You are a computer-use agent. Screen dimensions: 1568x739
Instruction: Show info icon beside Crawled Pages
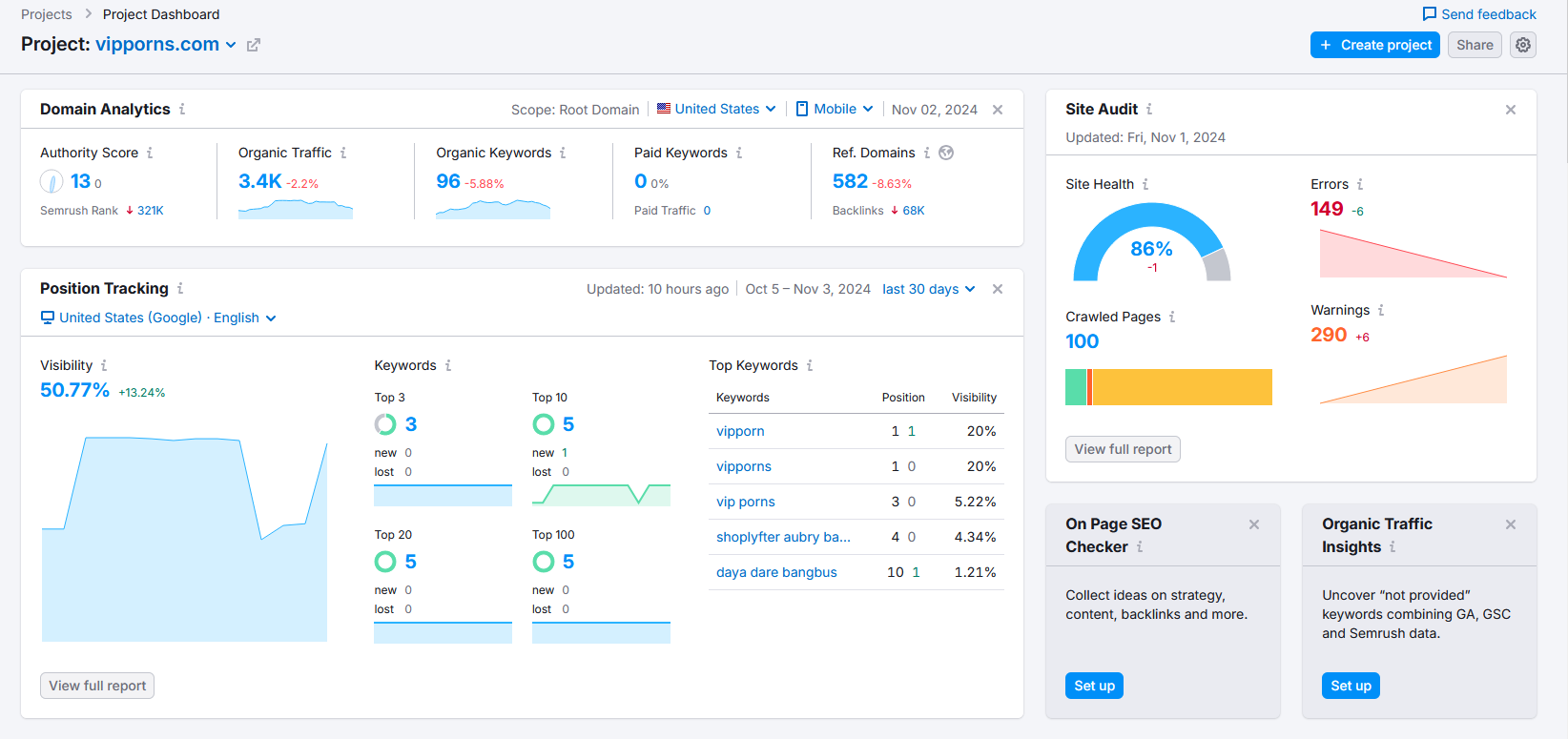pos(1172,317)
